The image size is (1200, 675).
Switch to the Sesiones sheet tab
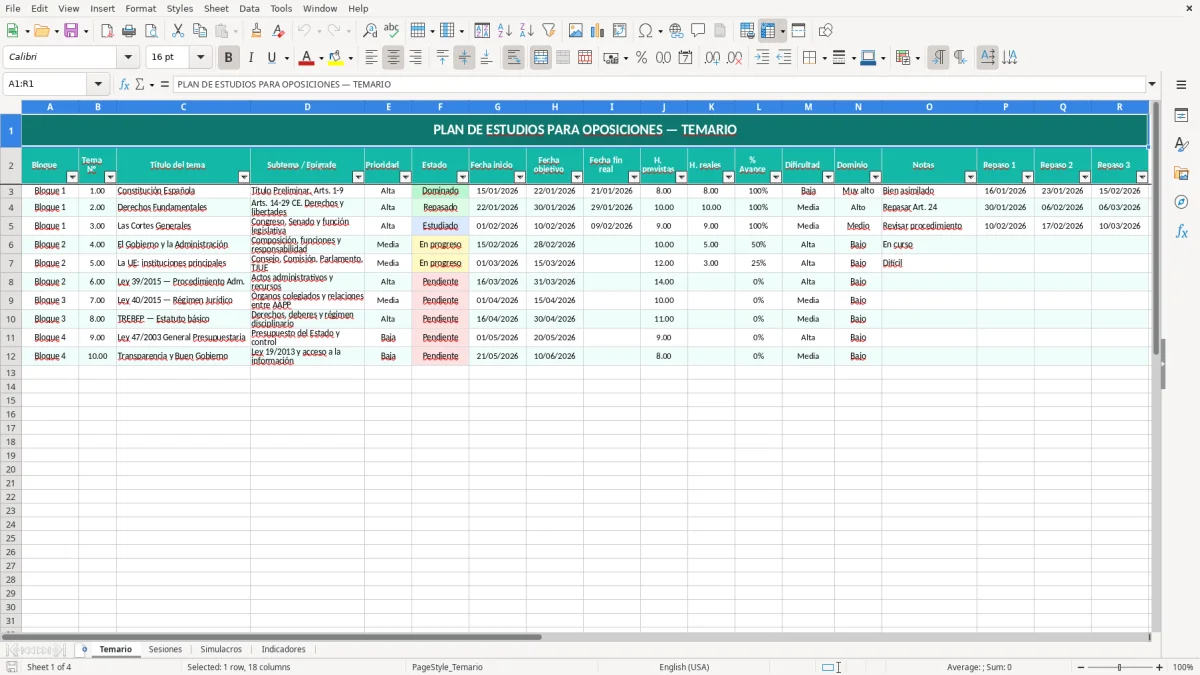[165, 649]
